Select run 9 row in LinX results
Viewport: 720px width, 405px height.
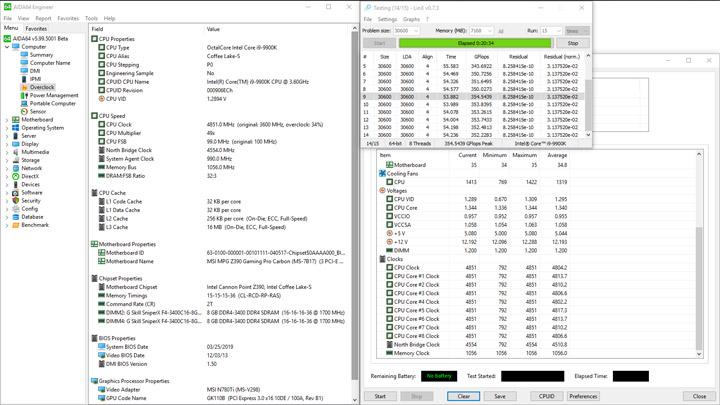pos(472,97)
